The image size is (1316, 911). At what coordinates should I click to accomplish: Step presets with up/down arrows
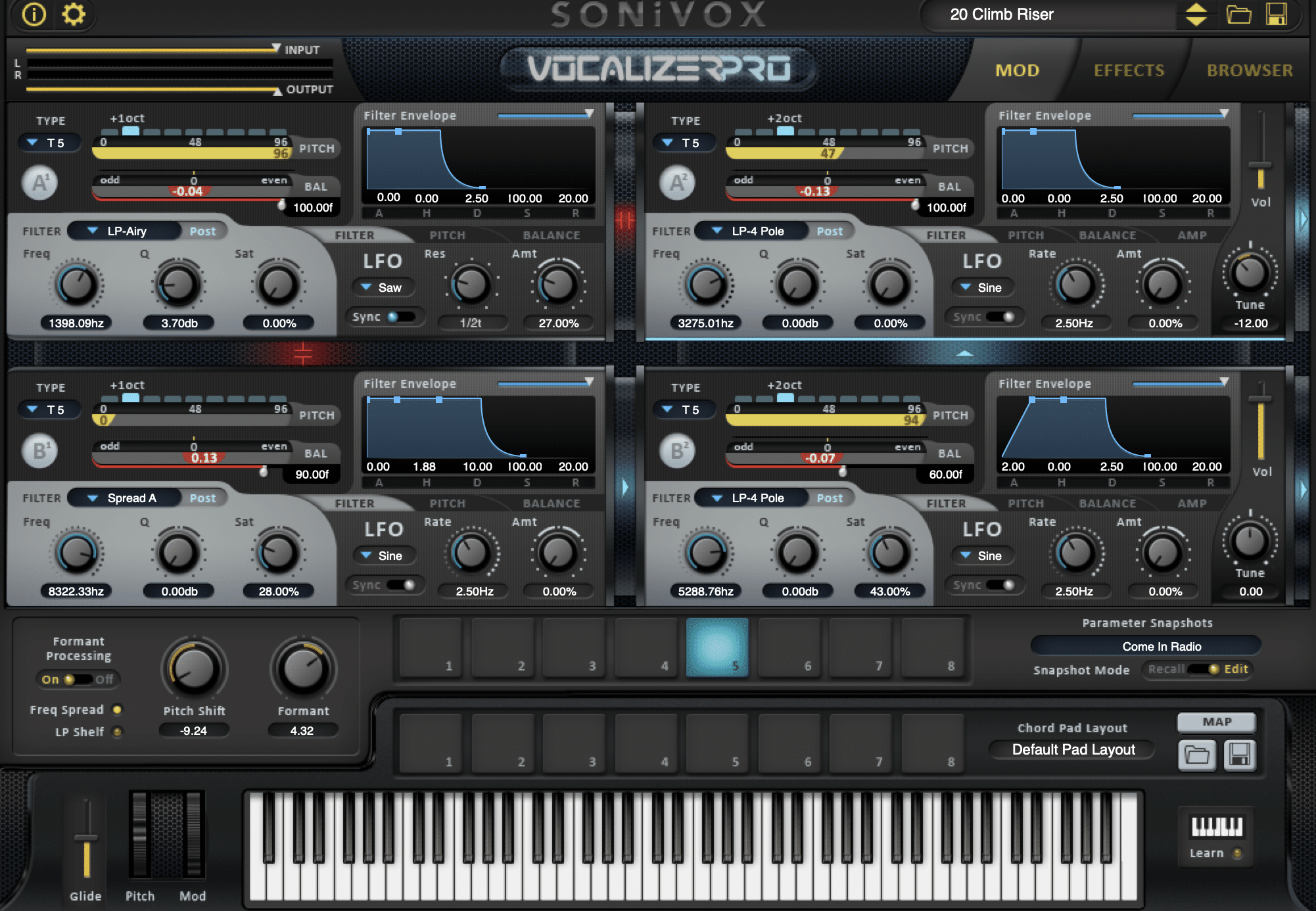pos(1196,14)
